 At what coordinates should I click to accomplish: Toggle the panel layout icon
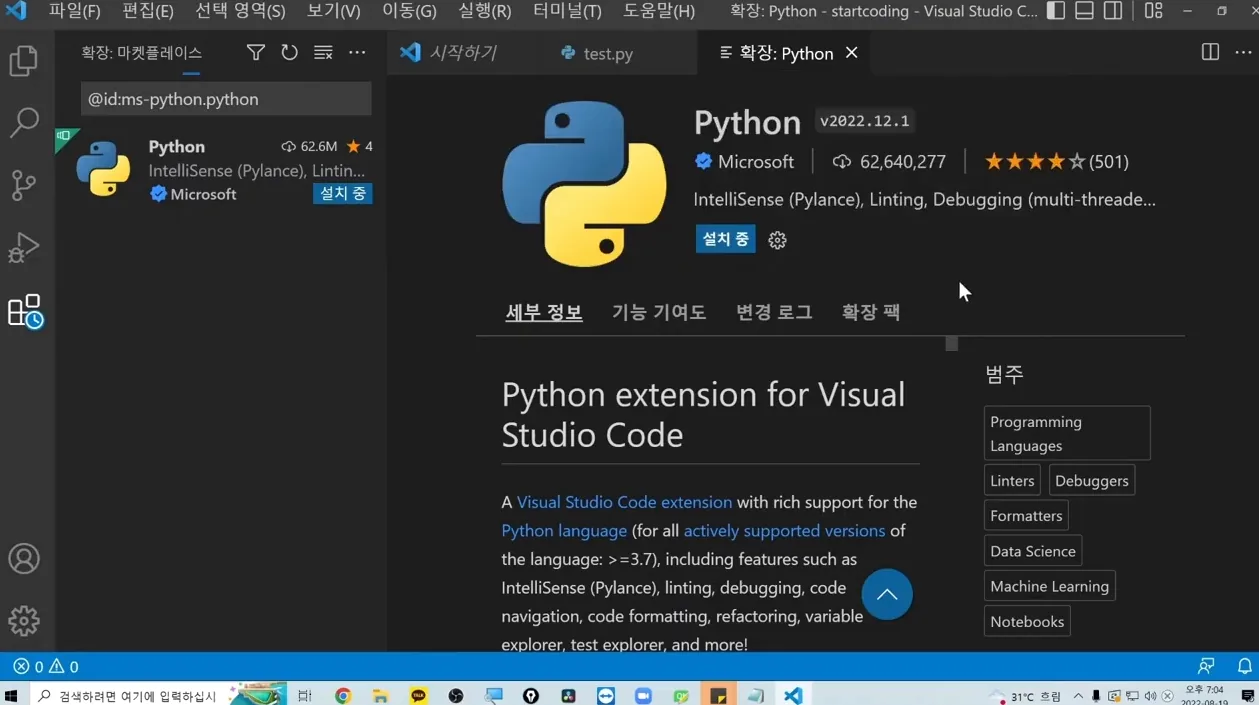pyautogui.click(x=1084, y=11)
